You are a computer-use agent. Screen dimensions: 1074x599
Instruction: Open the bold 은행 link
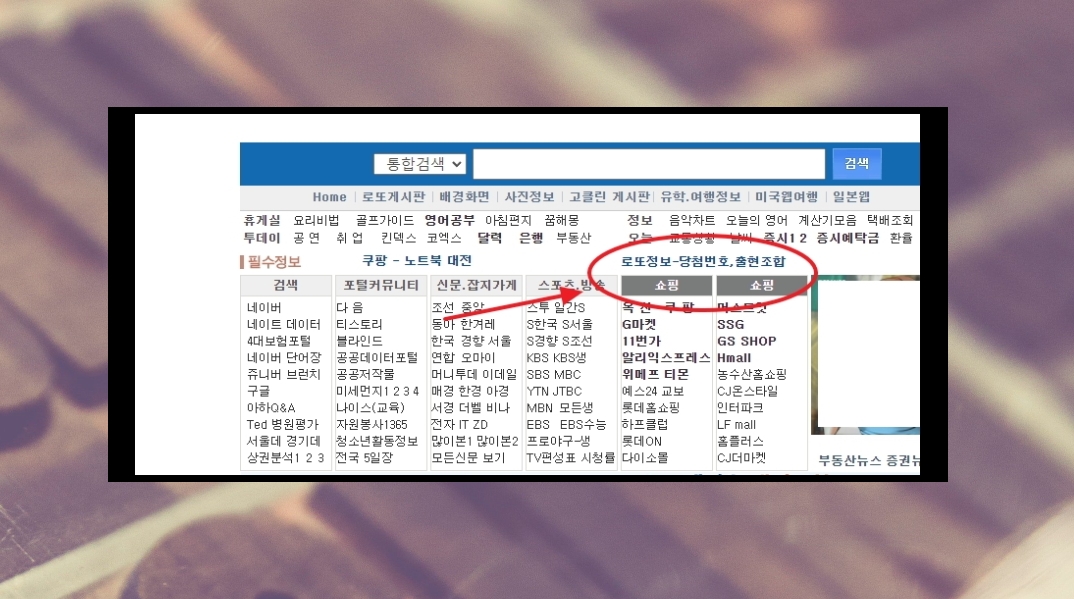pyautogui.click(x=531, y=238)
